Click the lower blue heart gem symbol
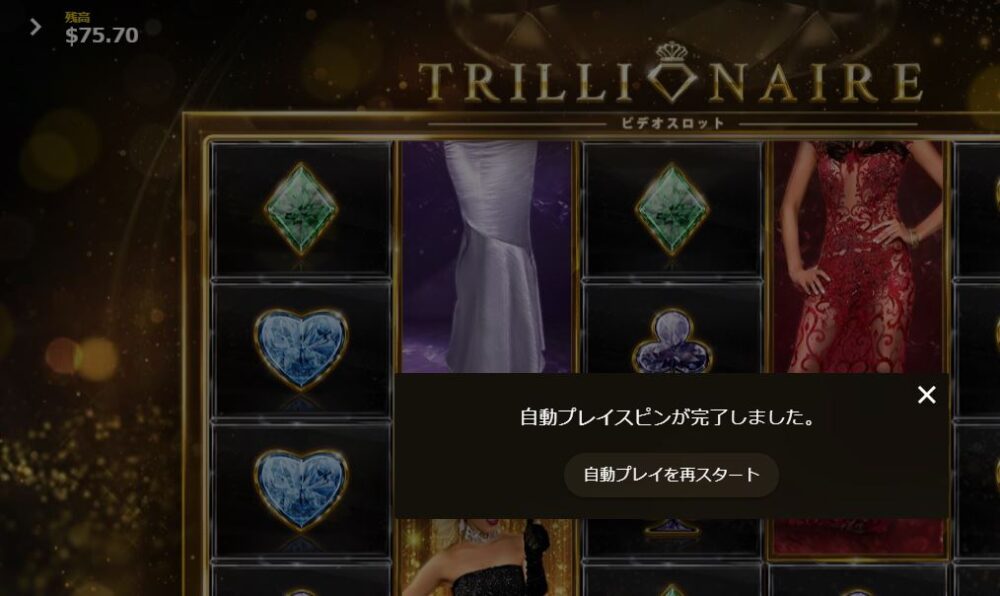1000x596 pixels. (x=300, y=490)
